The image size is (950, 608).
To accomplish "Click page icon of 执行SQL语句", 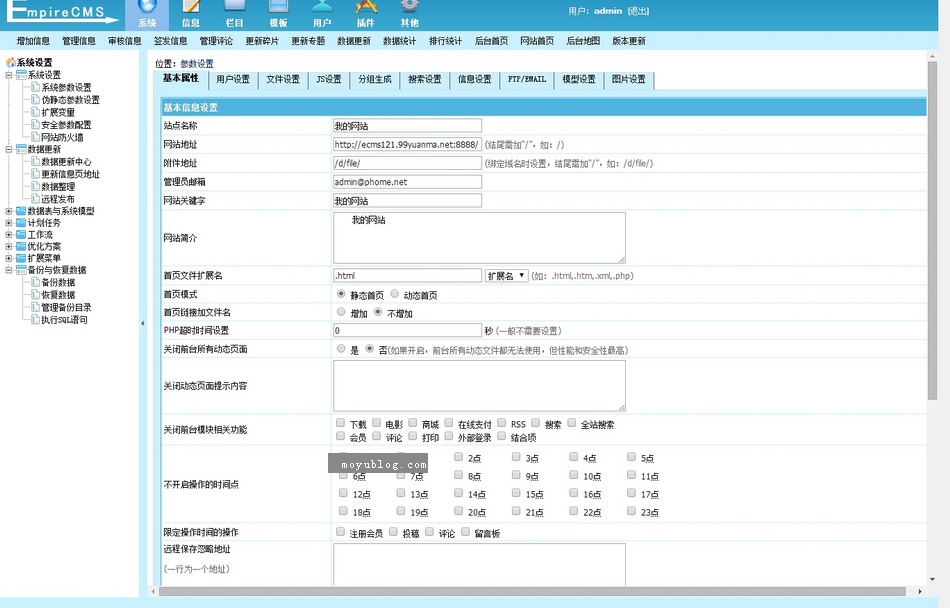I will click(35, 319).
